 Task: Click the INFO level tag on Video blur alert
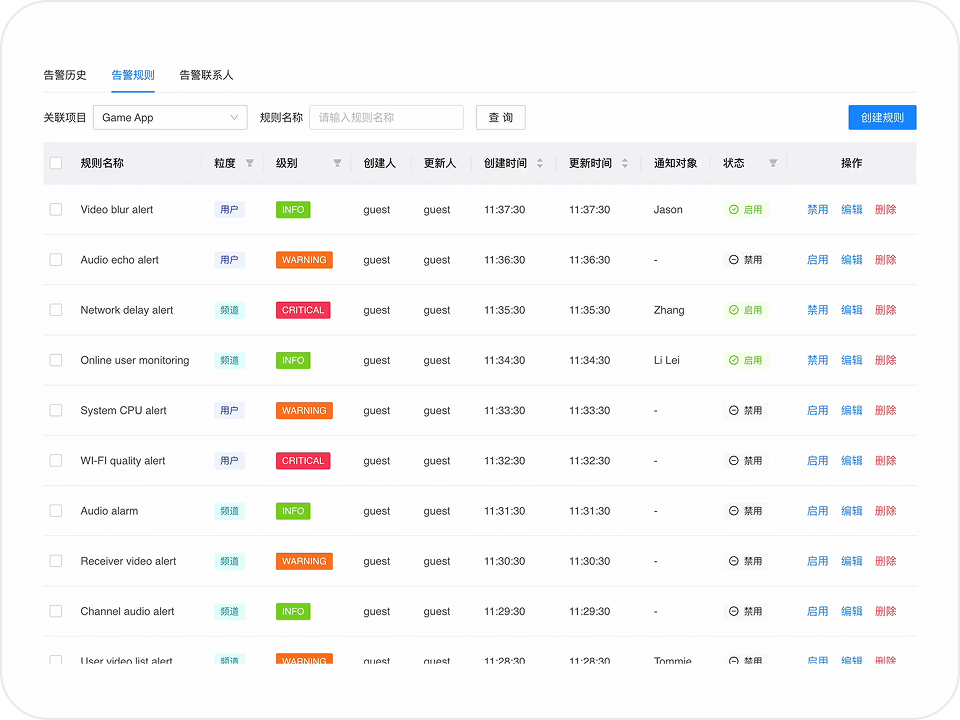(x=293, y=209)
